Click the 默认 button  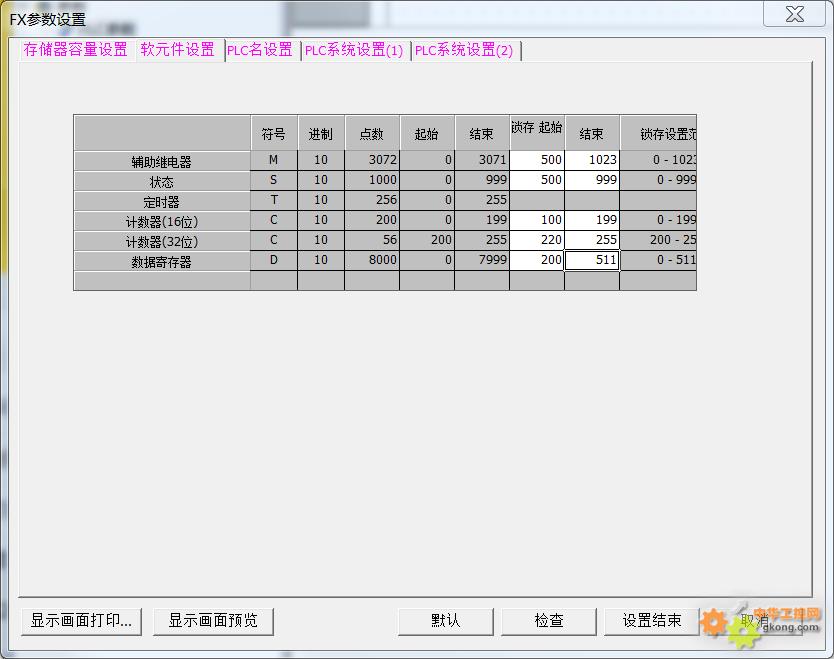(x=445, y=620)
